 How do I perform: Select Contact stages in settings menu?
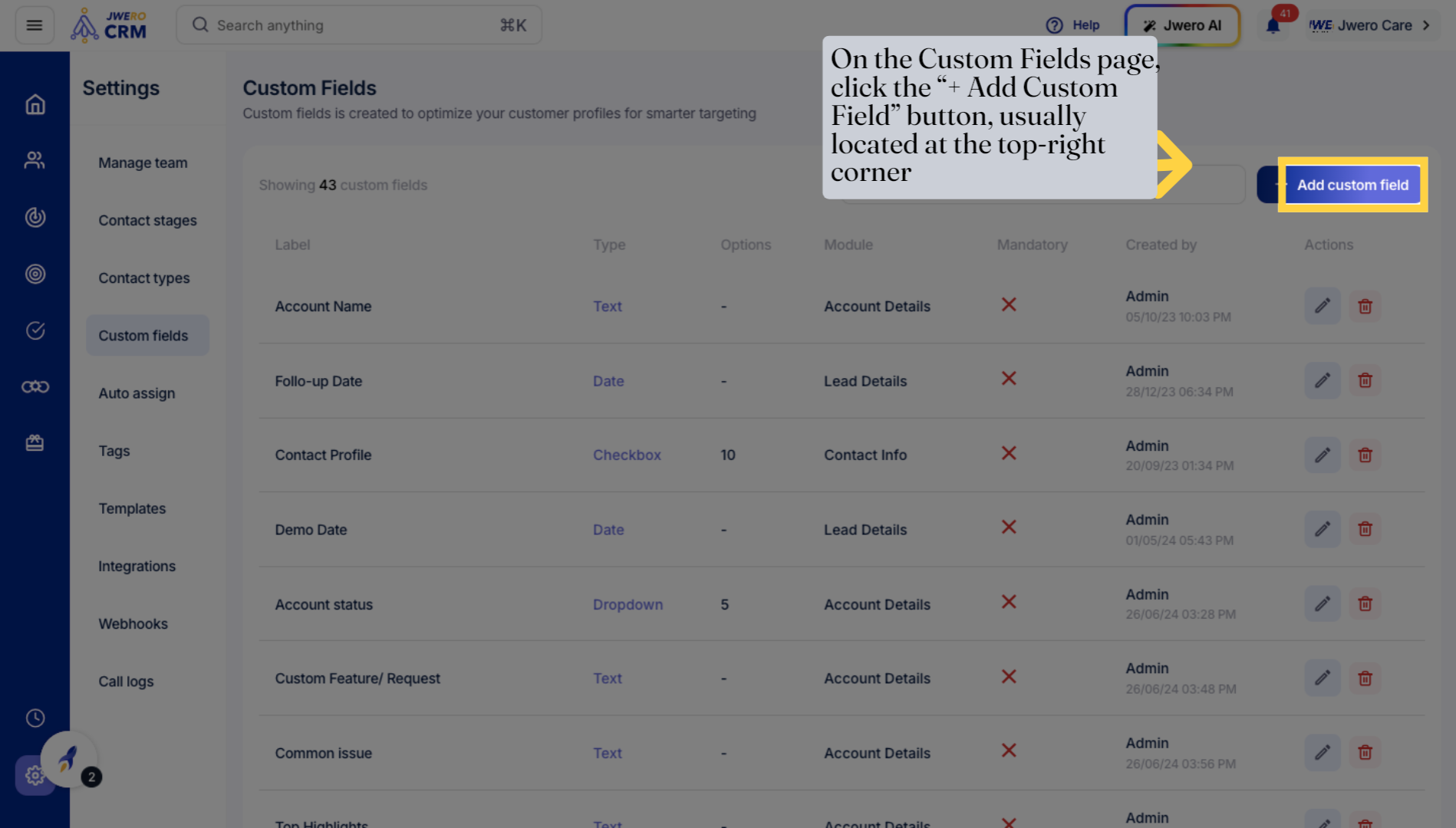pos(147,221)
